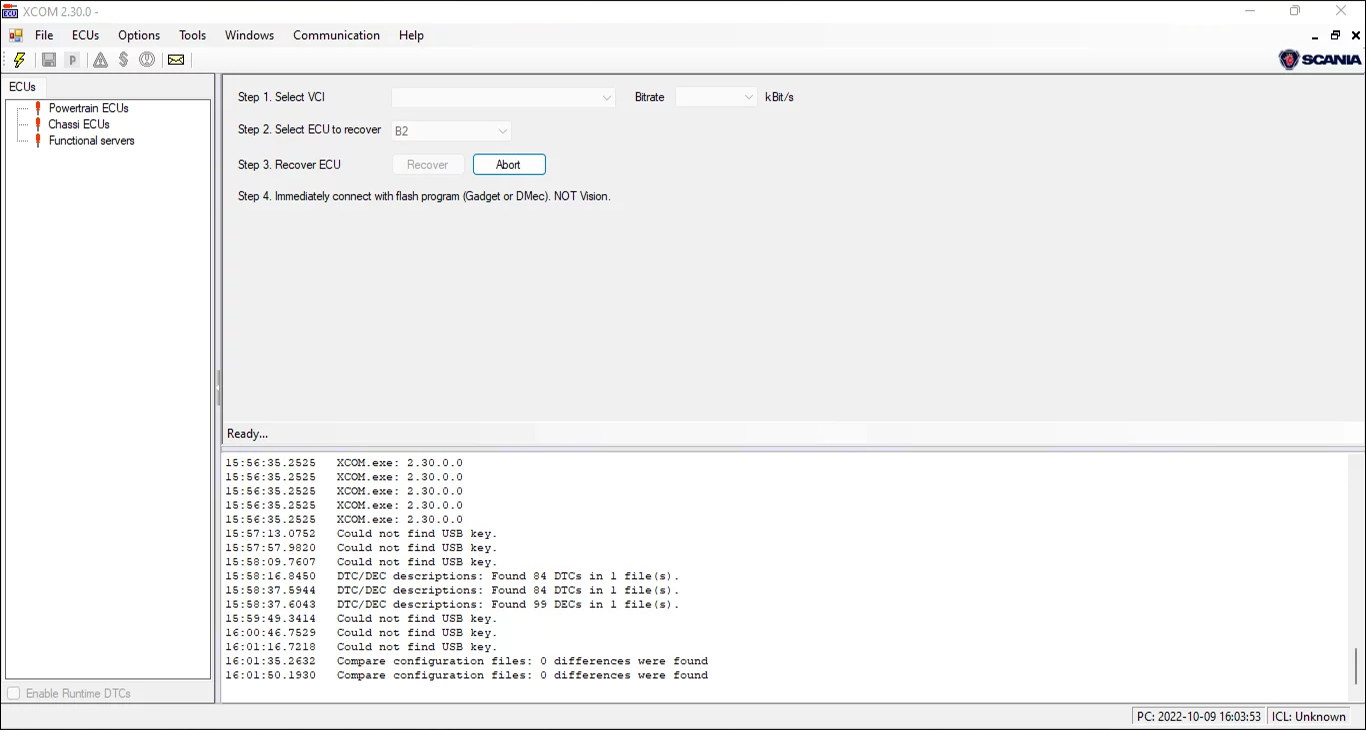Open the Select VCI dropdown
This screenshot has height=730, width=1366.
503,97
